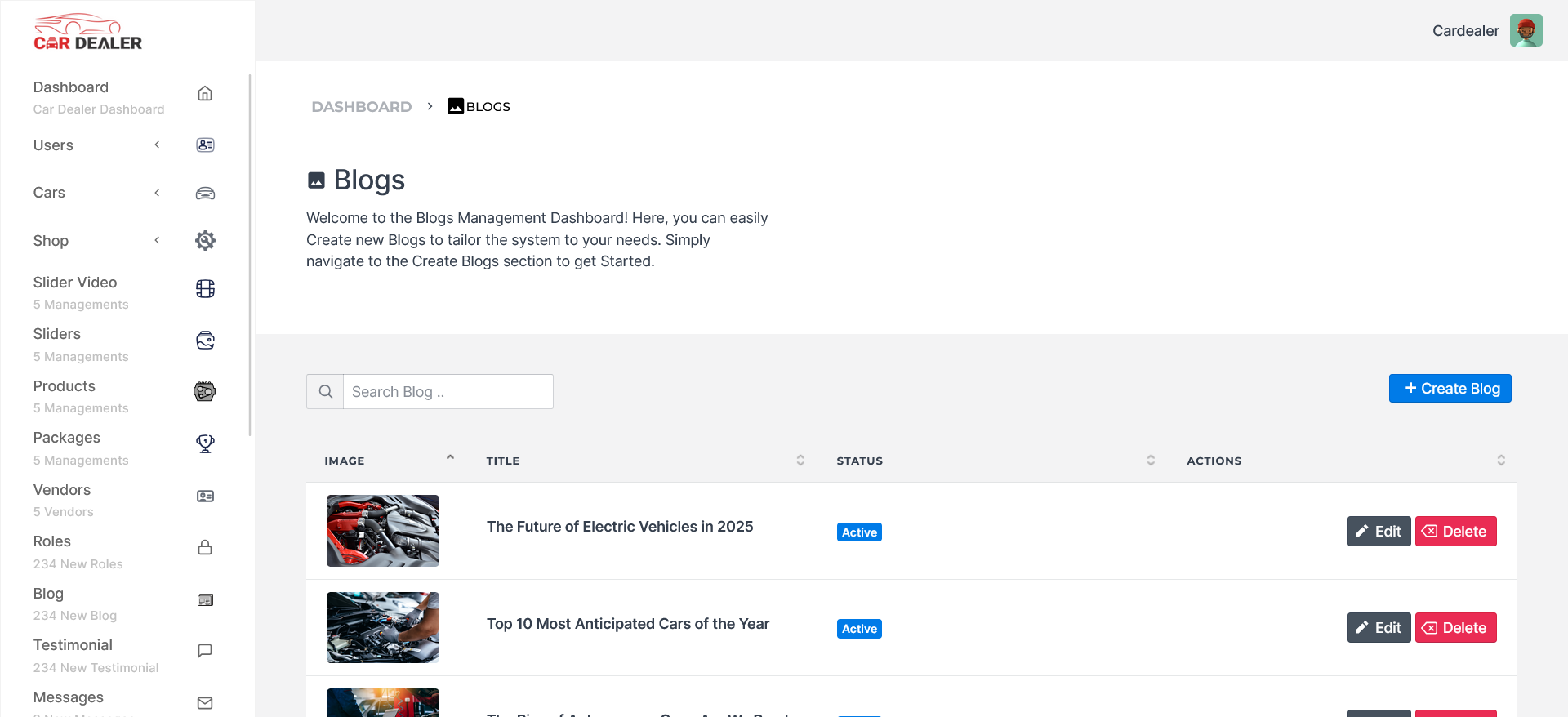Click the Packages trophy icon
The height and width of the screenshot is (717, 1568).
[205, 443]
